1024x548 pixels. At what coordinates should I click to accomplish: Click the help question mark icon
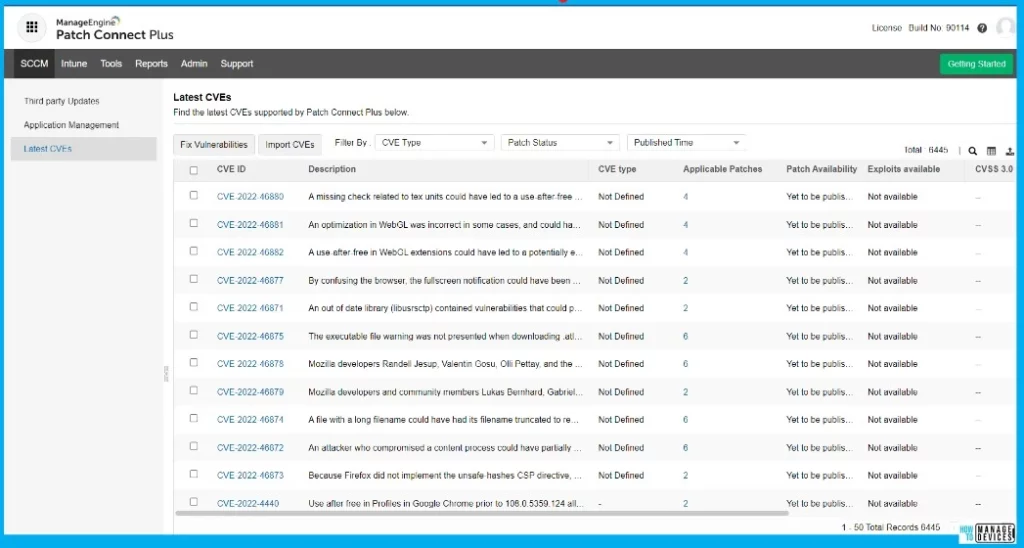click(982, 28)
